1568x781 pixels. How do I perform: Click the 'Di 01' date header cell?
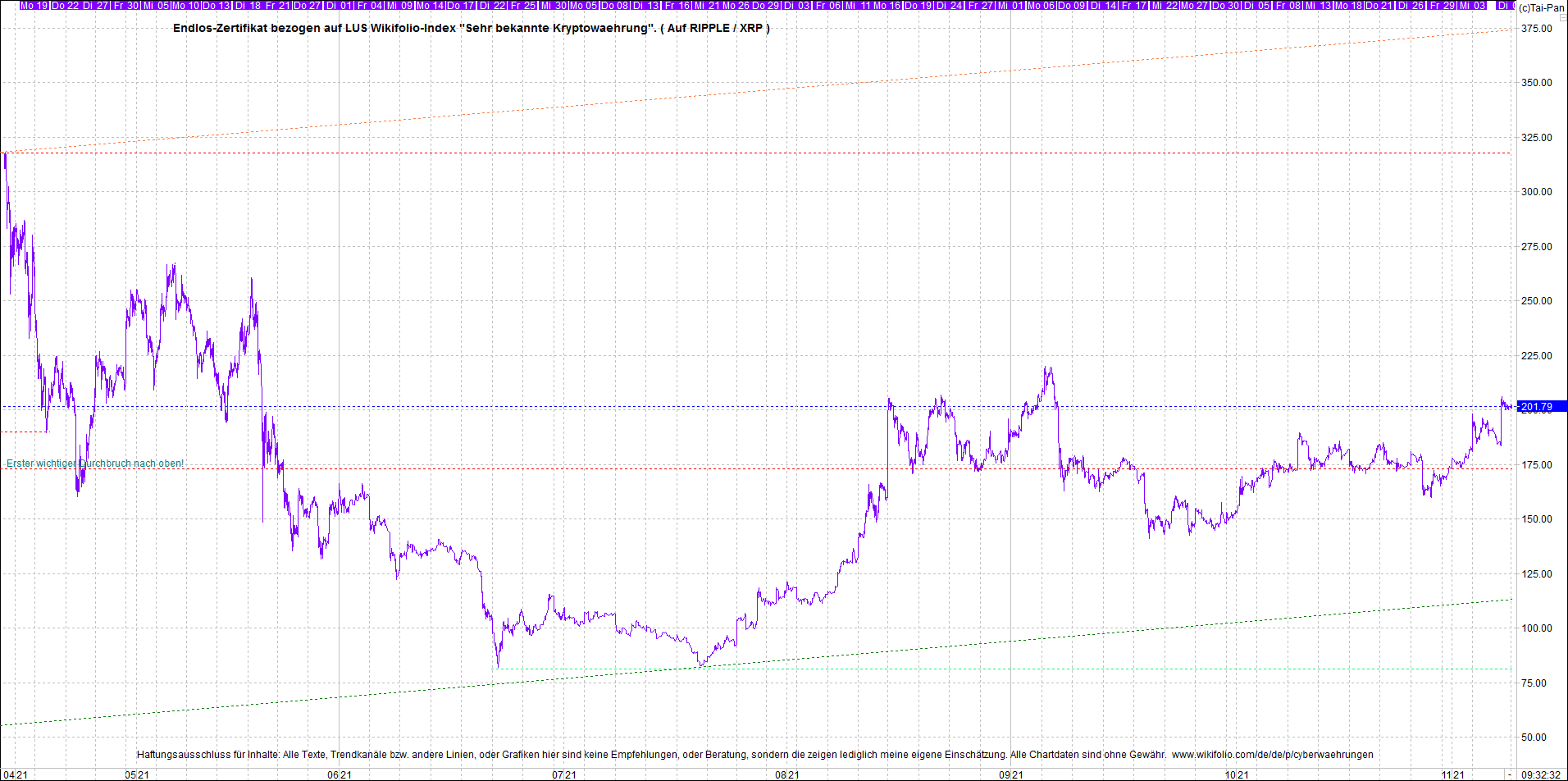338,6
